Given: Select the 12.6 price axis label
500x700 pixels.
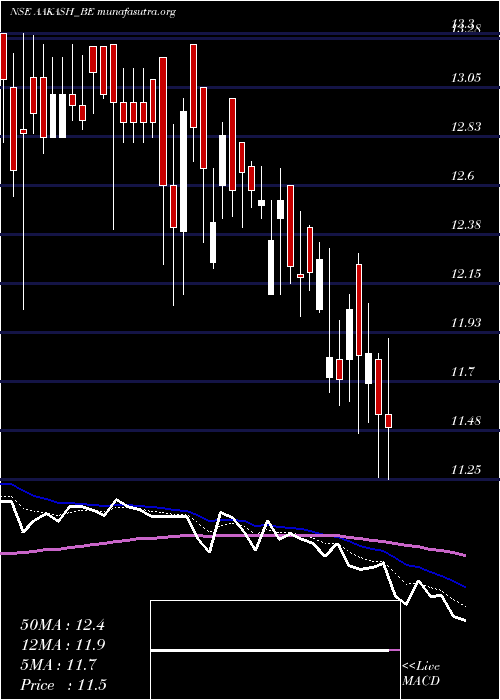Looking at the screenshot, I should (x=462, y=177).
